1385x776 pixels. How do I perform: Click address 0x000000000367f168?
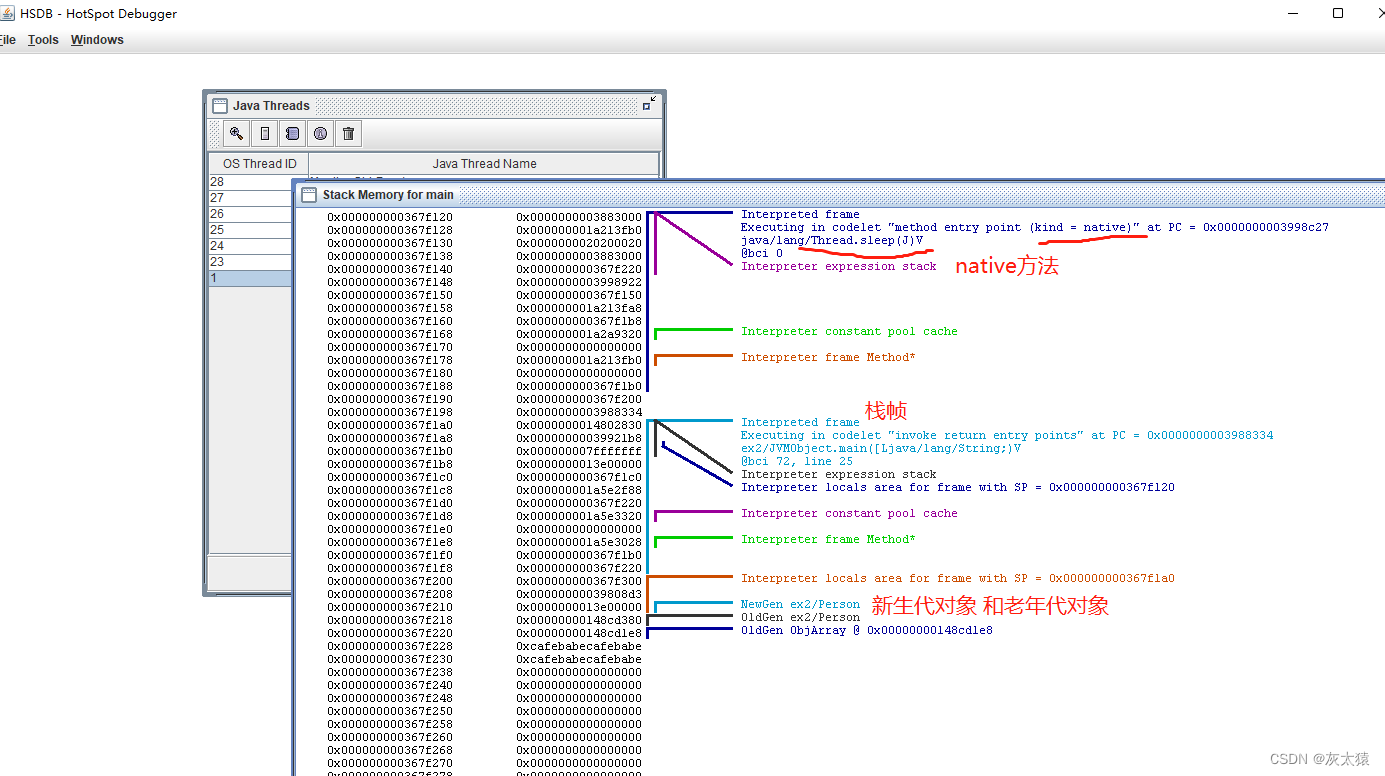click(x=390, y=334)
